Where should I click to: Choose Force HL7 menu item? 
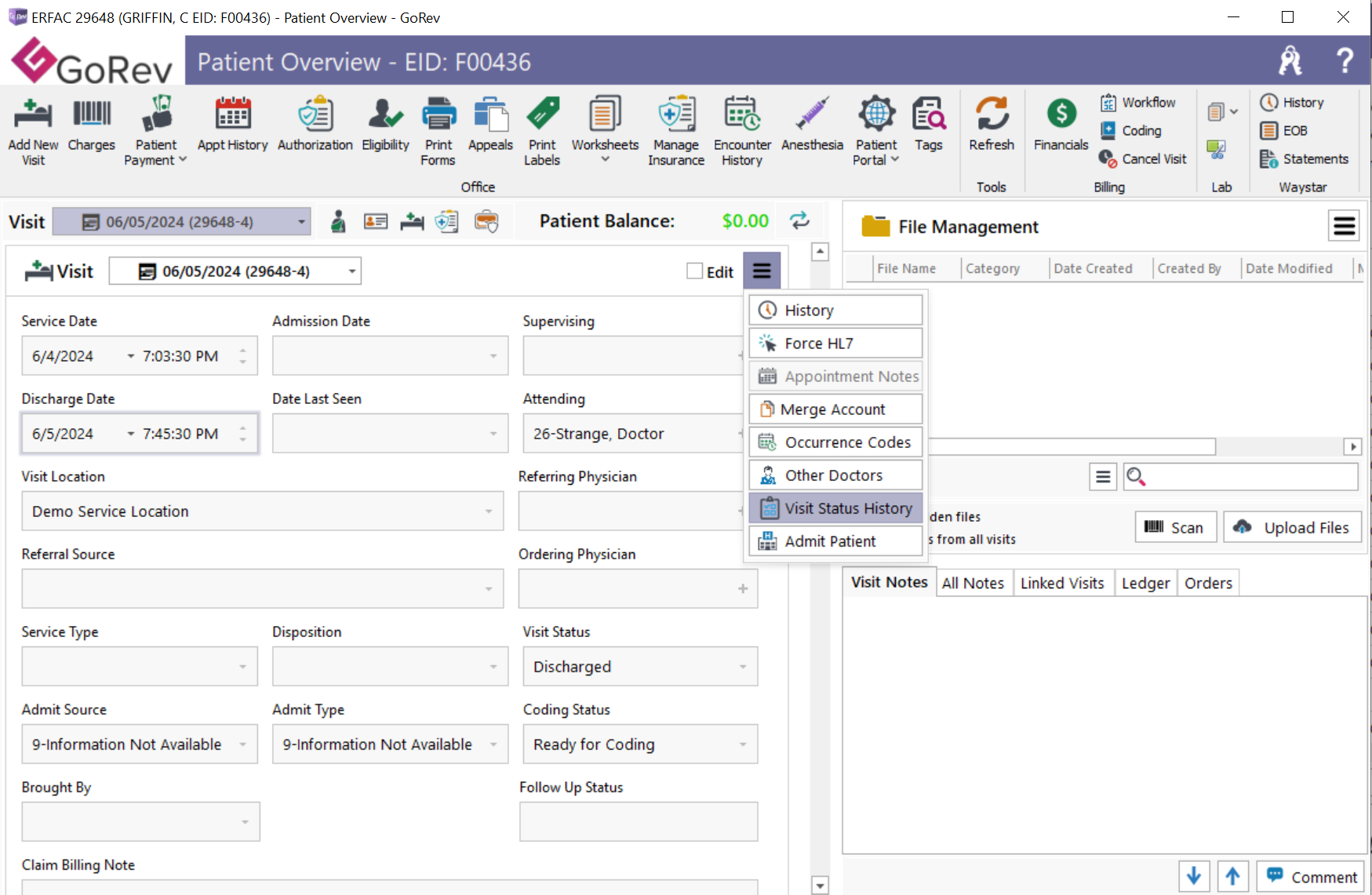pyautogui.click(x=835, y=343)
